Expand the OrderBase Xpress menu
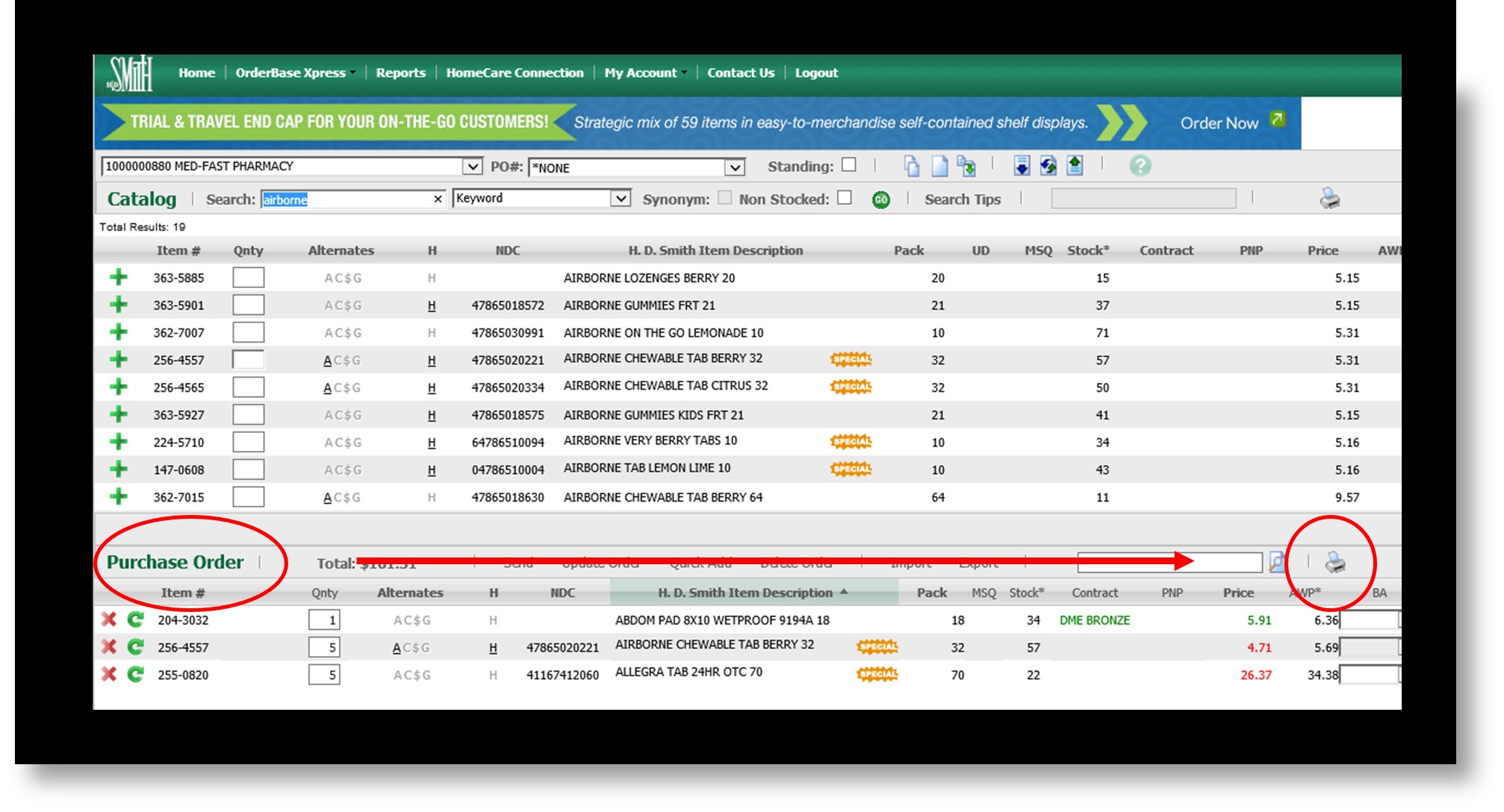The image size is (1504, 812). [295, 72]
